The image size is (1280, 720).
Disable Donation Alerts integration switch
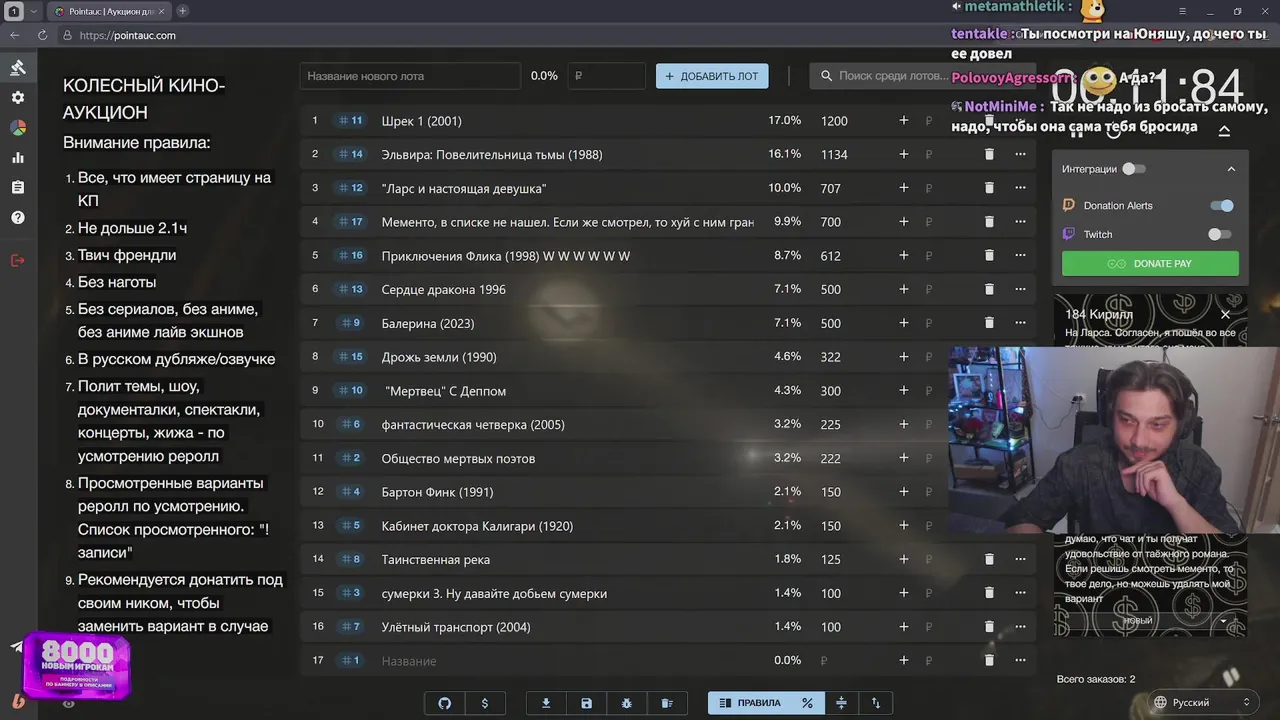(1221, 206)
